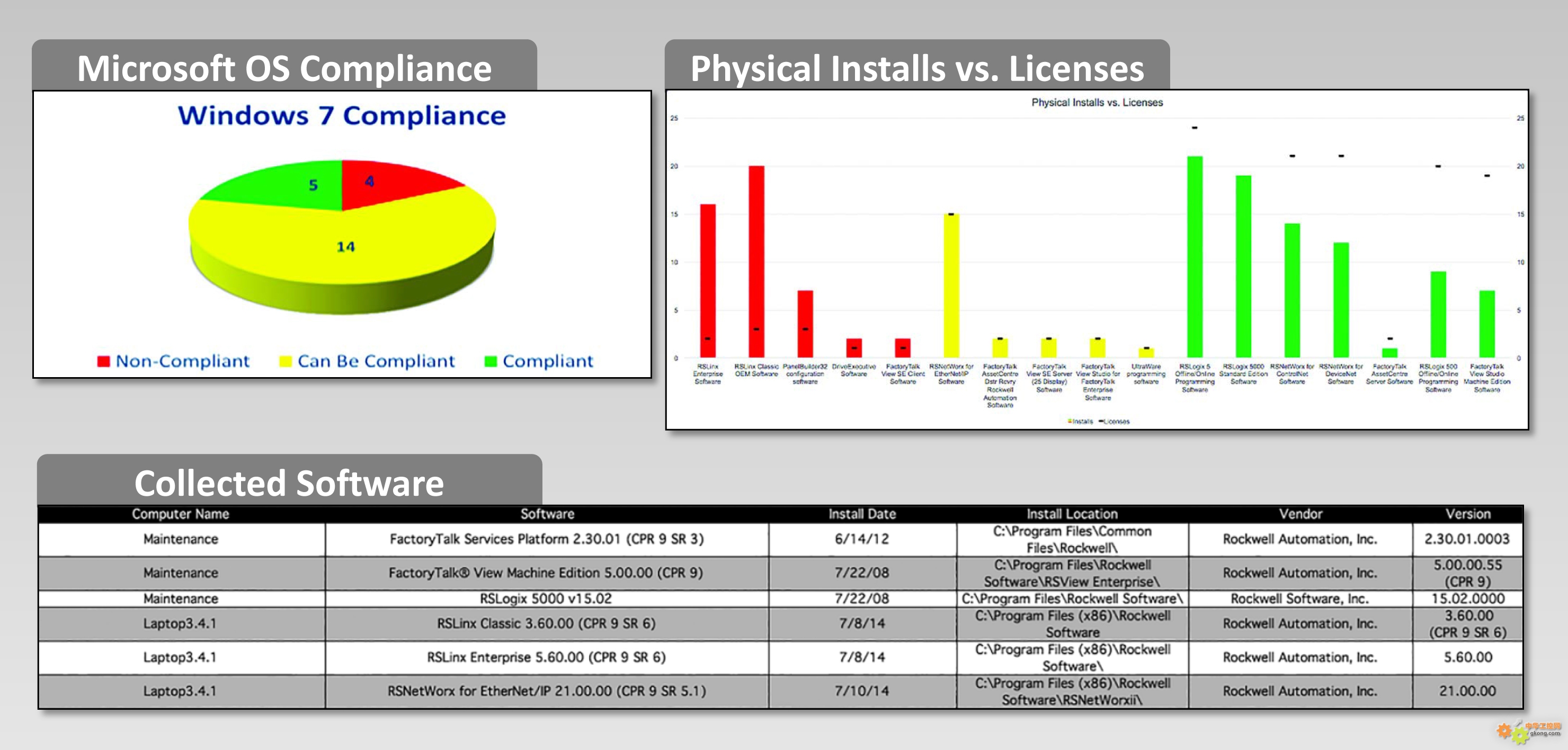Viewport: 1568px width, 750px height.
Task: Click the 5.00.00.55 (CPR 9) version cell
Action: [1467, 573]
